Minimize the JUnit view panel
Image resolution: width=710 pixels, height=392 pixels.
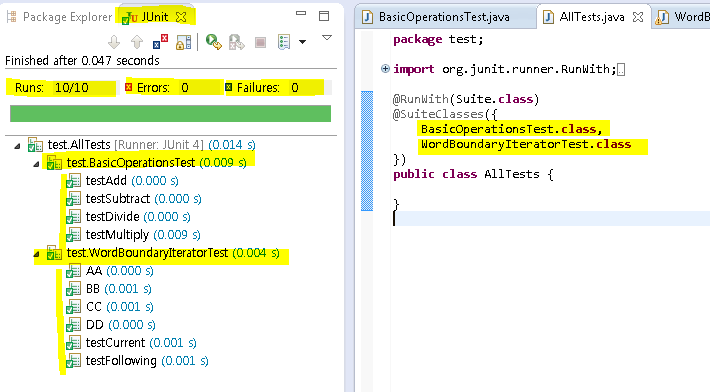(301, 14)
